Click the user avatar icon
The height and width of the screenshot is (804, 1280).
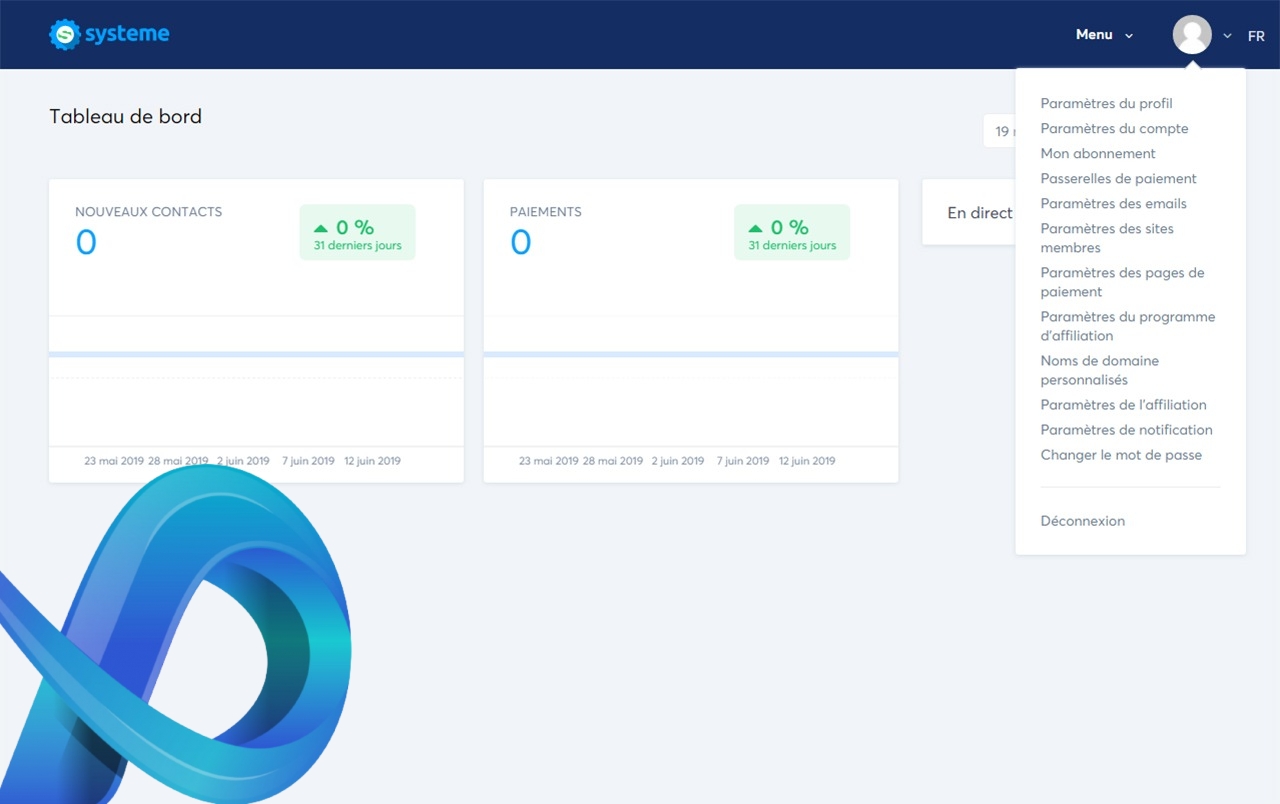click(1192, 35)
